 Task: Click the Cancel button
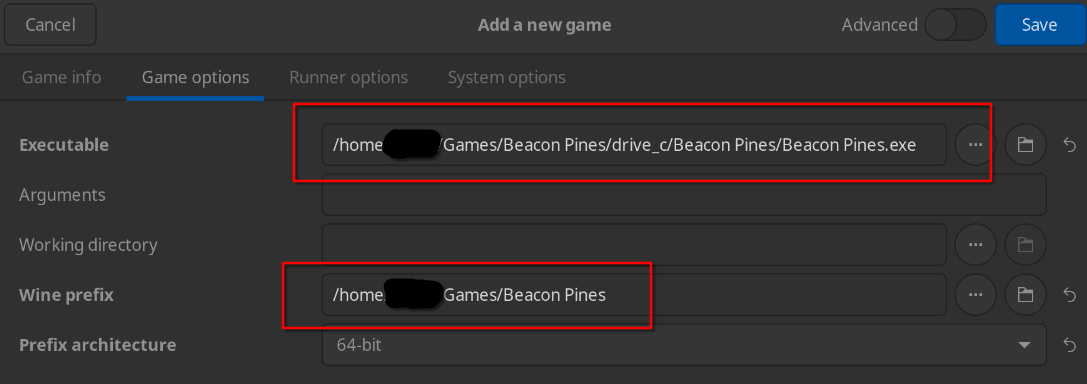point(51,25)
